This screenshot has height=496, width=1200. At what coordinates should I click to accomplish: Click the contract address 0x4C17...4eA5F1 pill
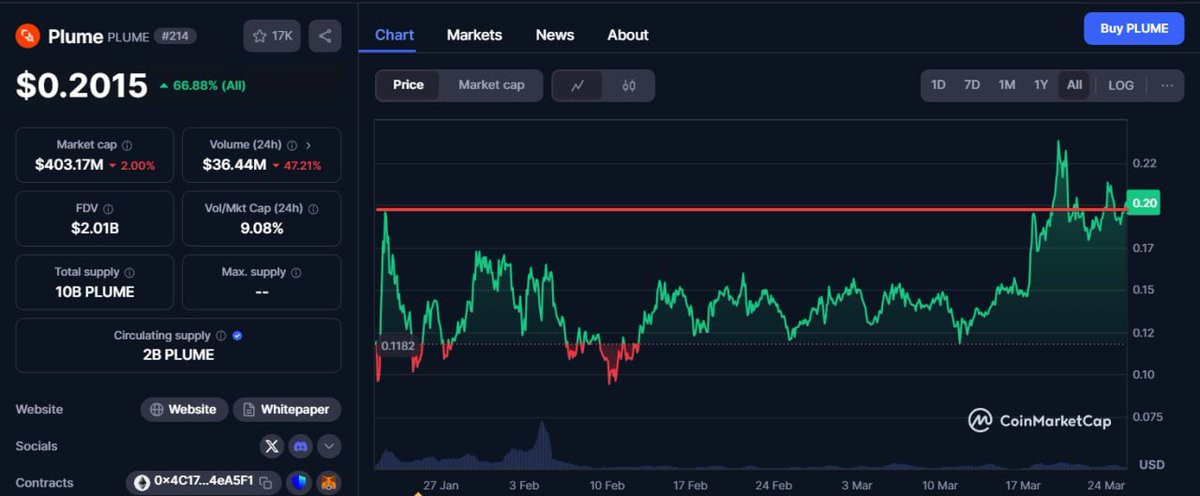click(x=204, y=483)
